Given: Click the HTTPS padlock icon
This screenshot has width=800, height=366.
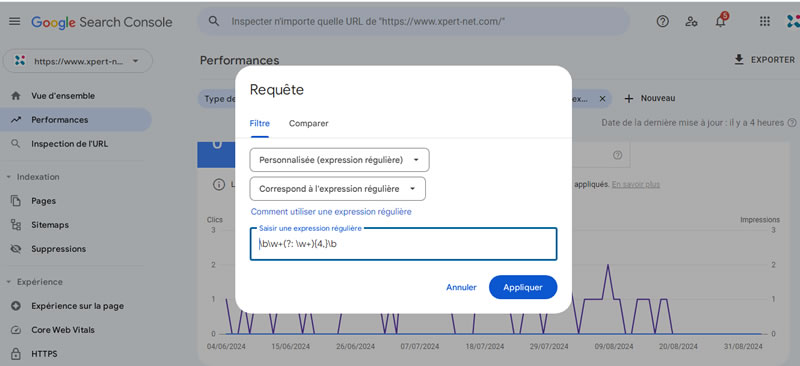Looking at the screenshot, I should tap(16, 354).
